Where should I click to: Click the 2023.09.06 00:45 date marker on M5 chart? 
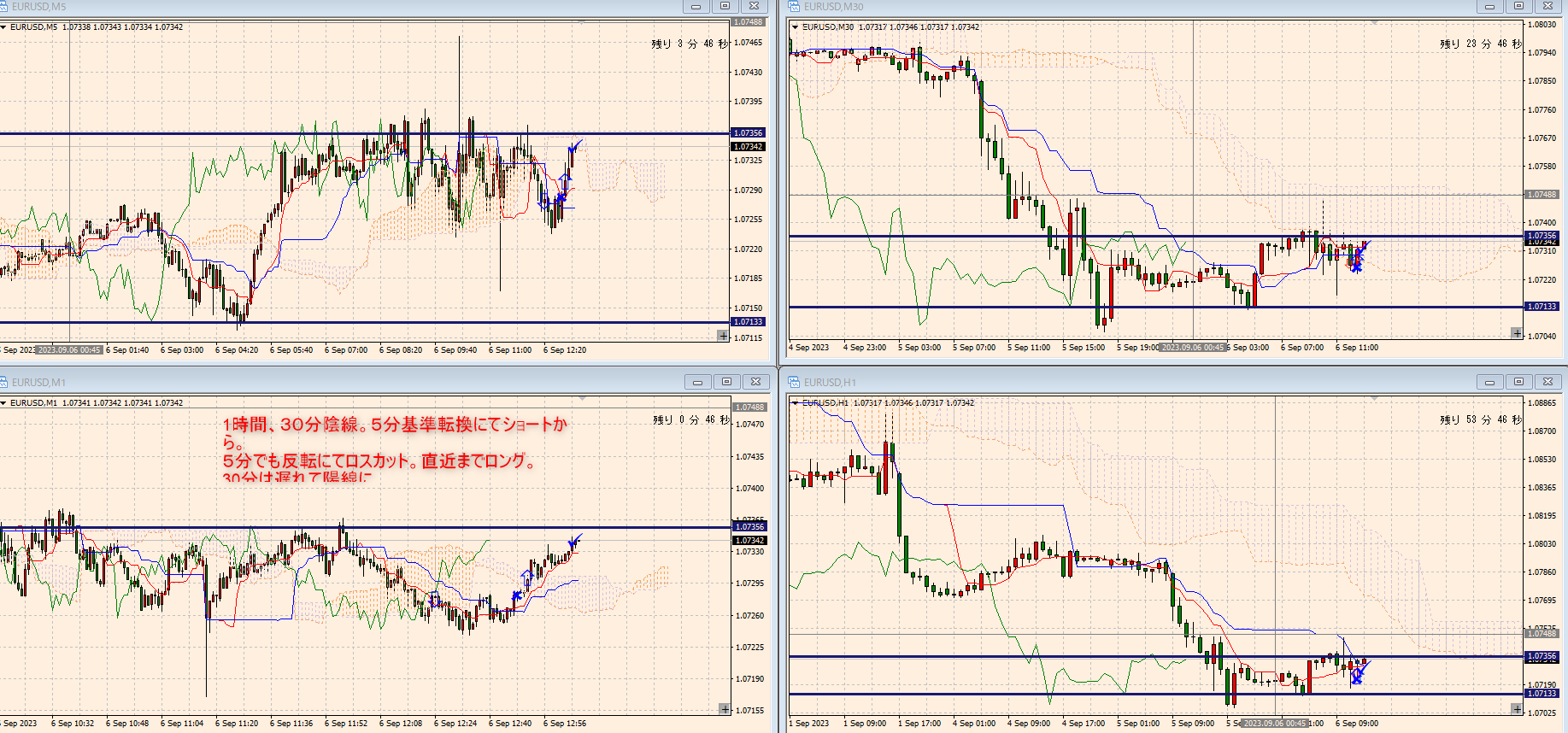(x=69, y=350)
